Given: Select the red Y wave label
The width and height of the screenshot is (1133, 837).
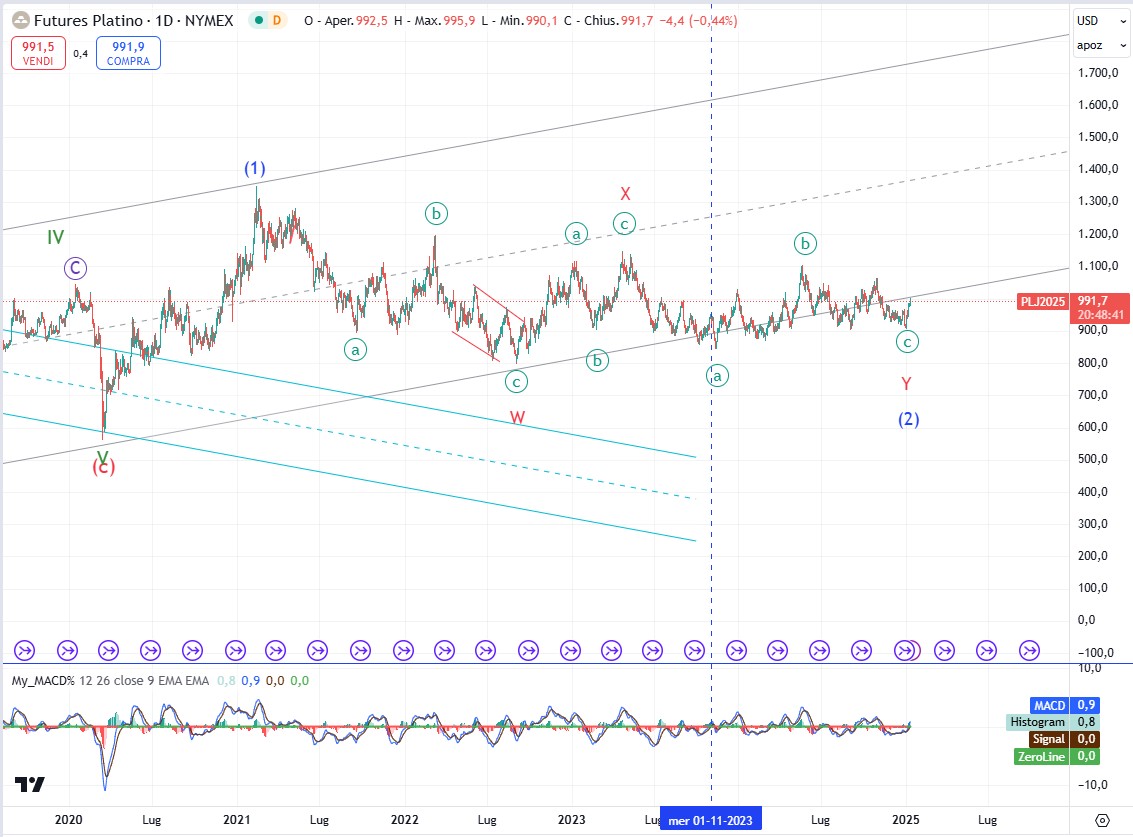Looking at the screenshot, I should (x=906, y=383).
